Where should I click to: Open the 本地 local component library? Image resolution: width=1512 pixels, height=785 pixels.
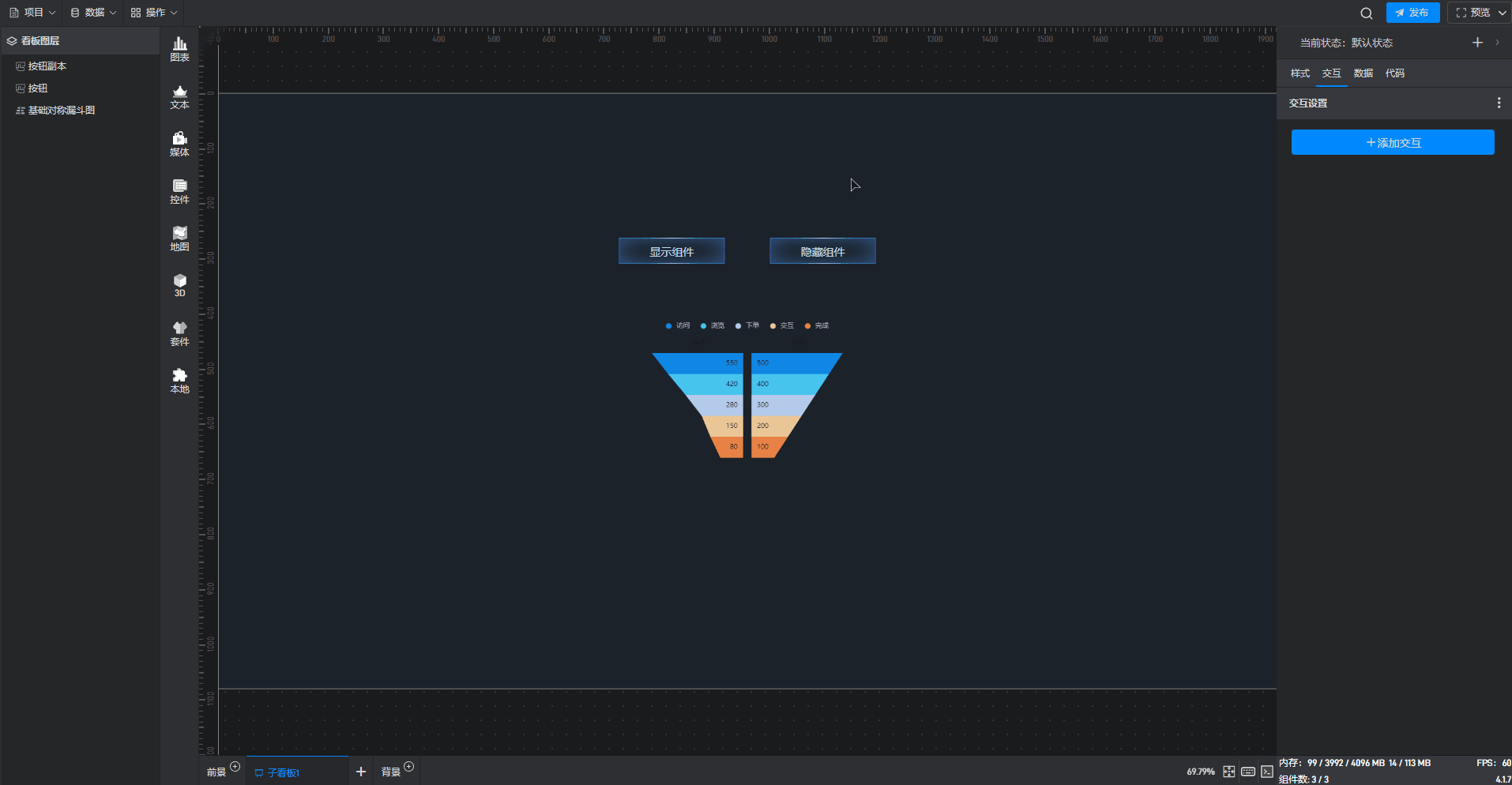(x=179, y=381)
